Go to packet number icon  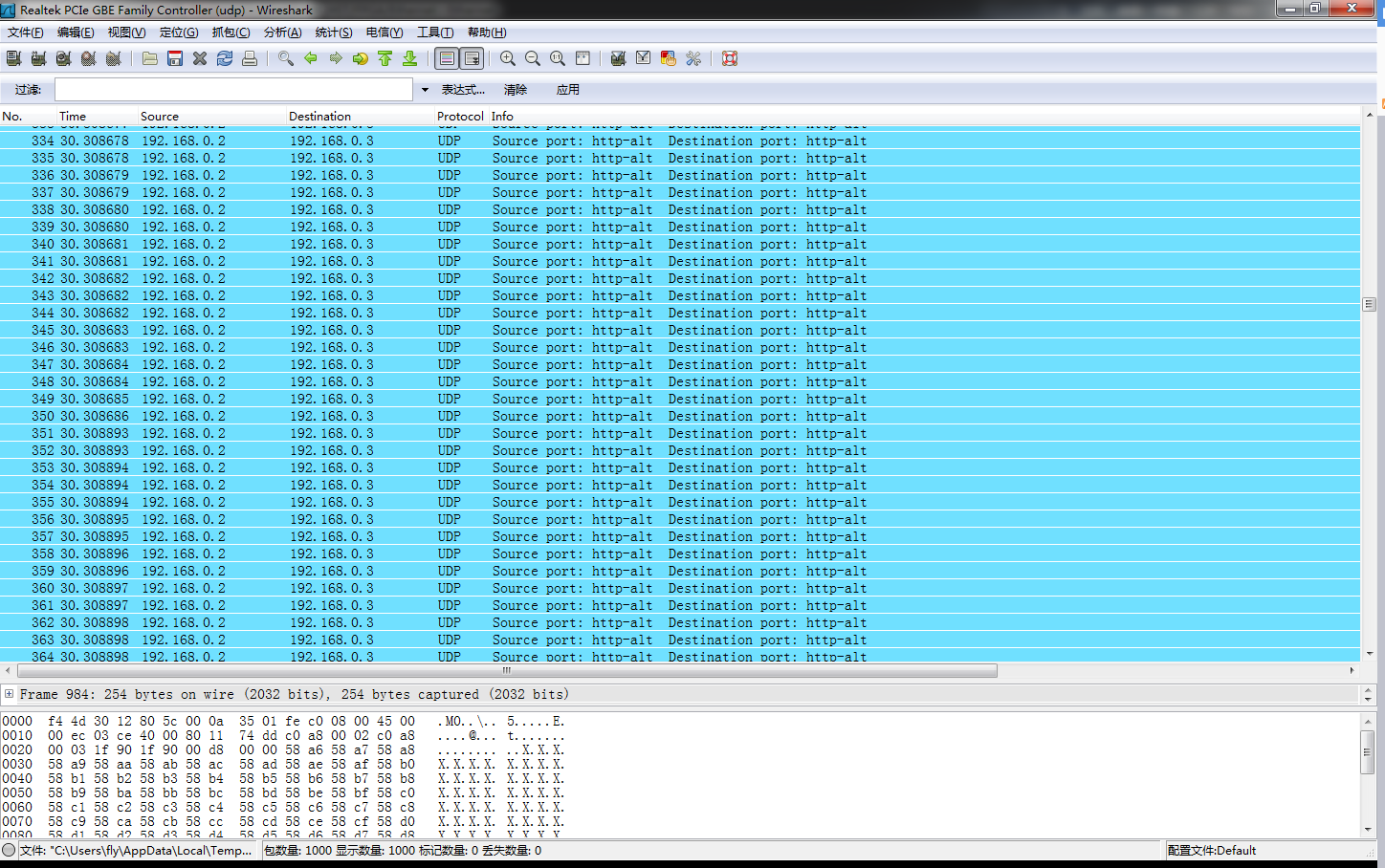click(361, 58)
